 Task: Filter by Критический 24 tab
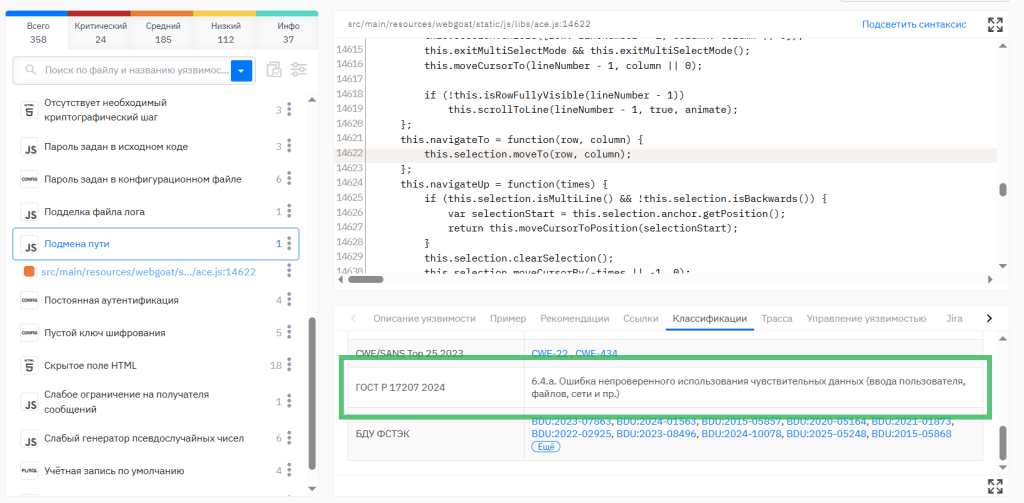pyautogui.click(x=101, y=33)
